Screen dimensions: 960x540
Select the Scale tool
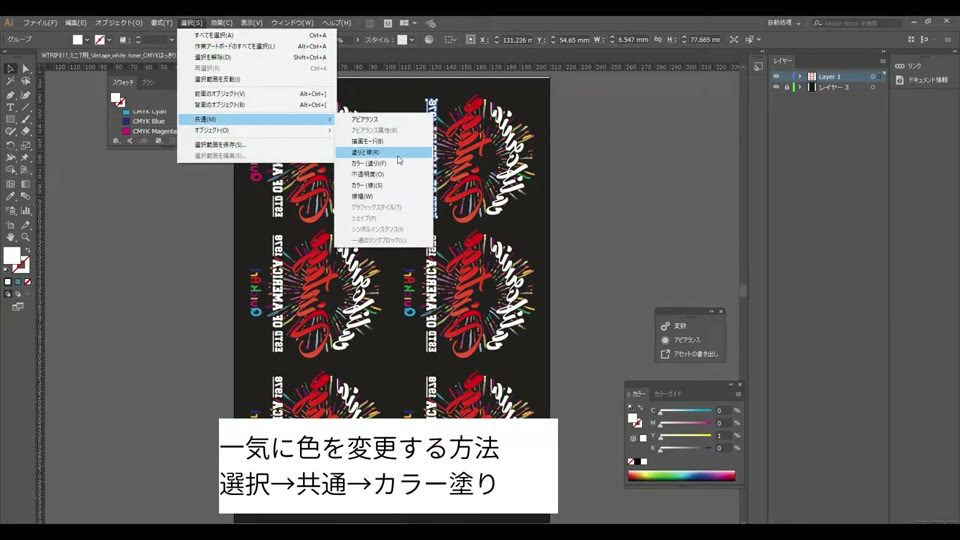click(x=26, y=146)
